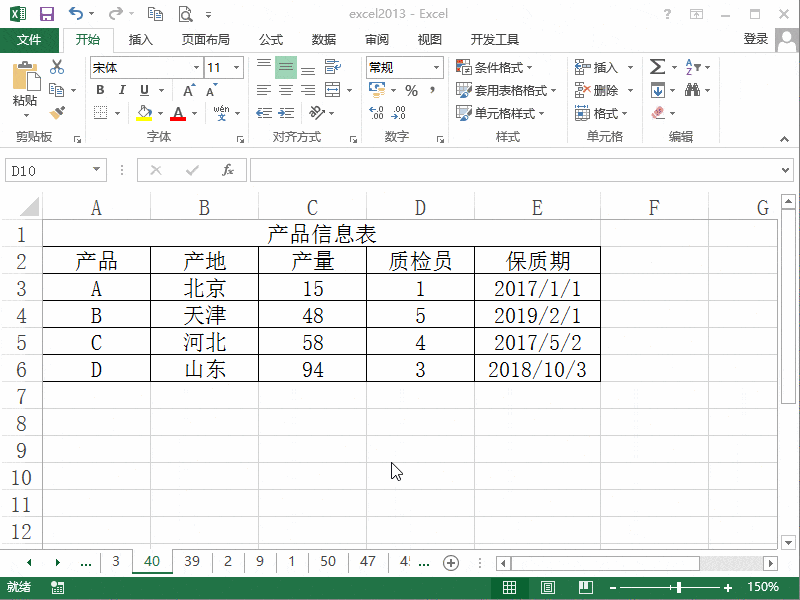This screenshot has height=600, width=800.
Task: Switch to the 插入 ribbon tab
Action: pyautogui.click(x=140, y=40)
